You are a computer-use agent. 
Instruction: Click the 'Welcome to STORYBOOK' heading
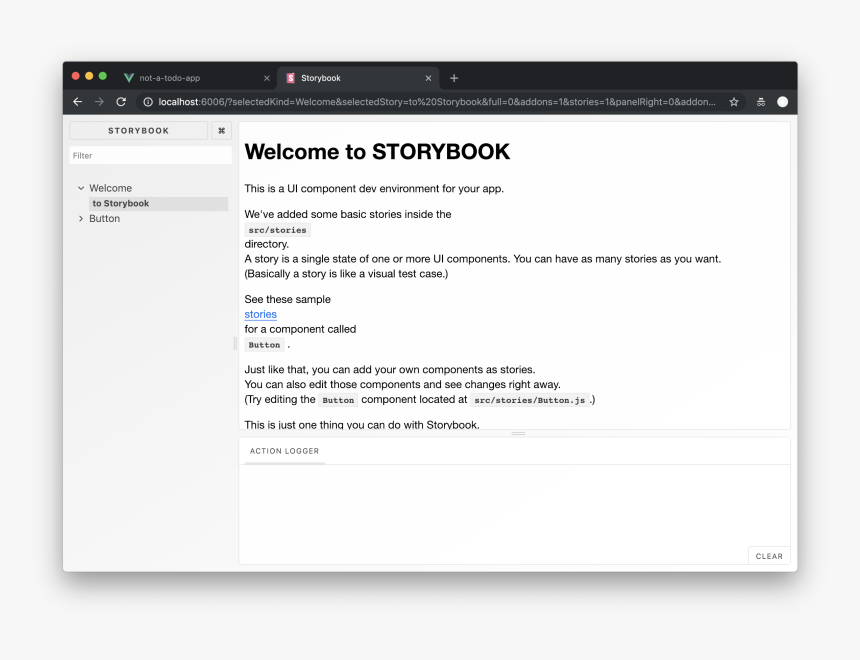[377, 151]
